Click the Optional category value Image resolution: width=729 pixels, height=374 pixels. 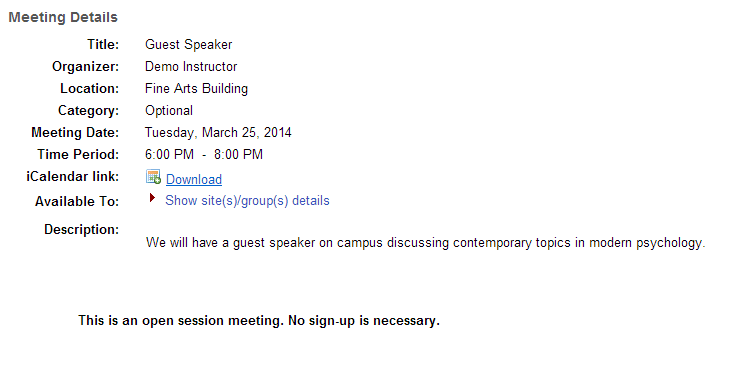169,111
